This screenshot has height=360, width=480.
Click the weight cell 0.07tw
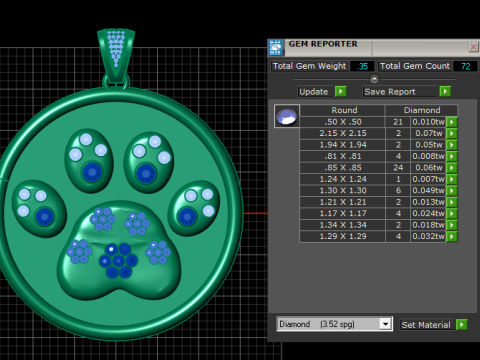coord(429,133)
